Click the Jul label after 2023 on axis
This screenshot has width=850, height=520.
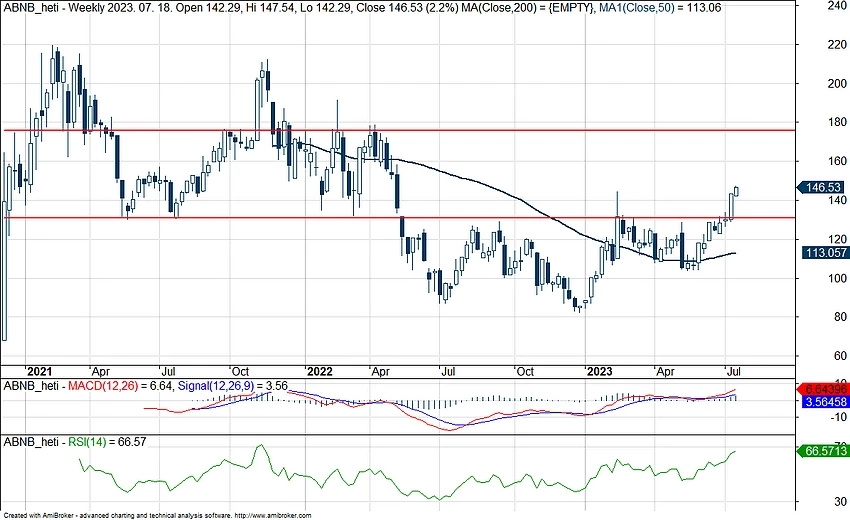733,372
